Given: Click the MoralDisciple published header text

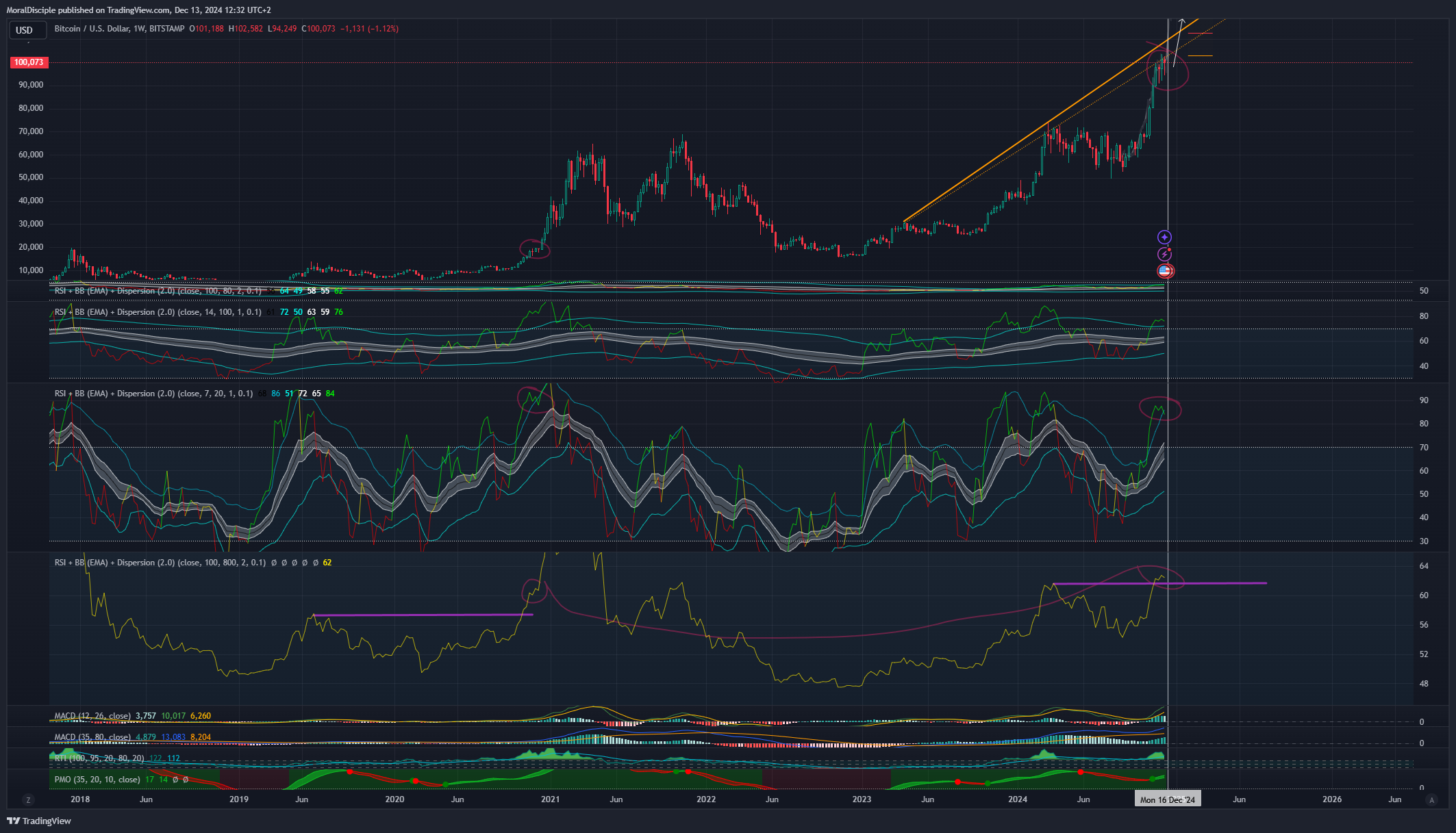Looking at the screenshot, I should tap(138, 10).
